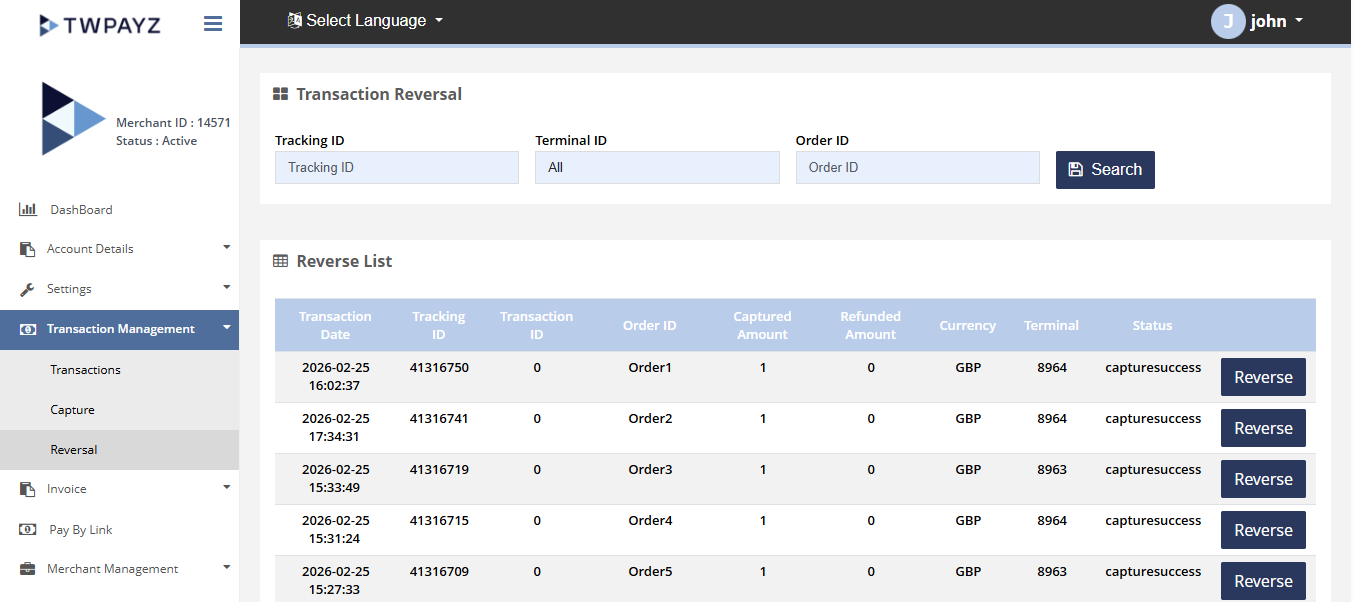1354x602 pixels.
Task: Click the hamburger menu icon
Action: click(213, 23)
